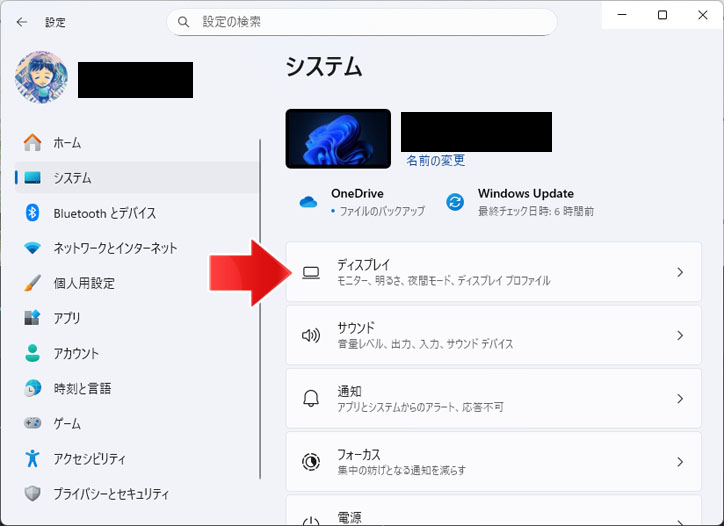
Task: Click the アカウント person icon
Action: coord(33,353)
